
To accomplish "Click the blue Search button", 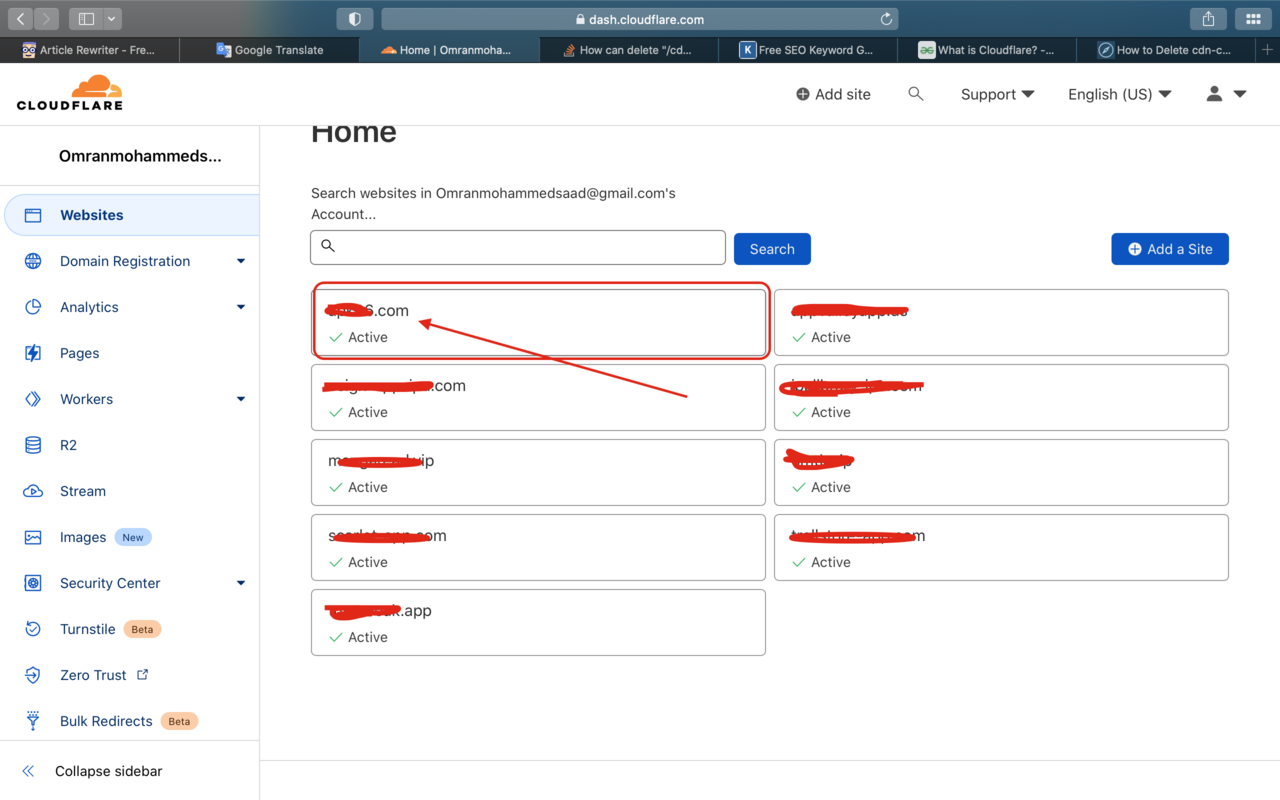I will coord(772,249).
